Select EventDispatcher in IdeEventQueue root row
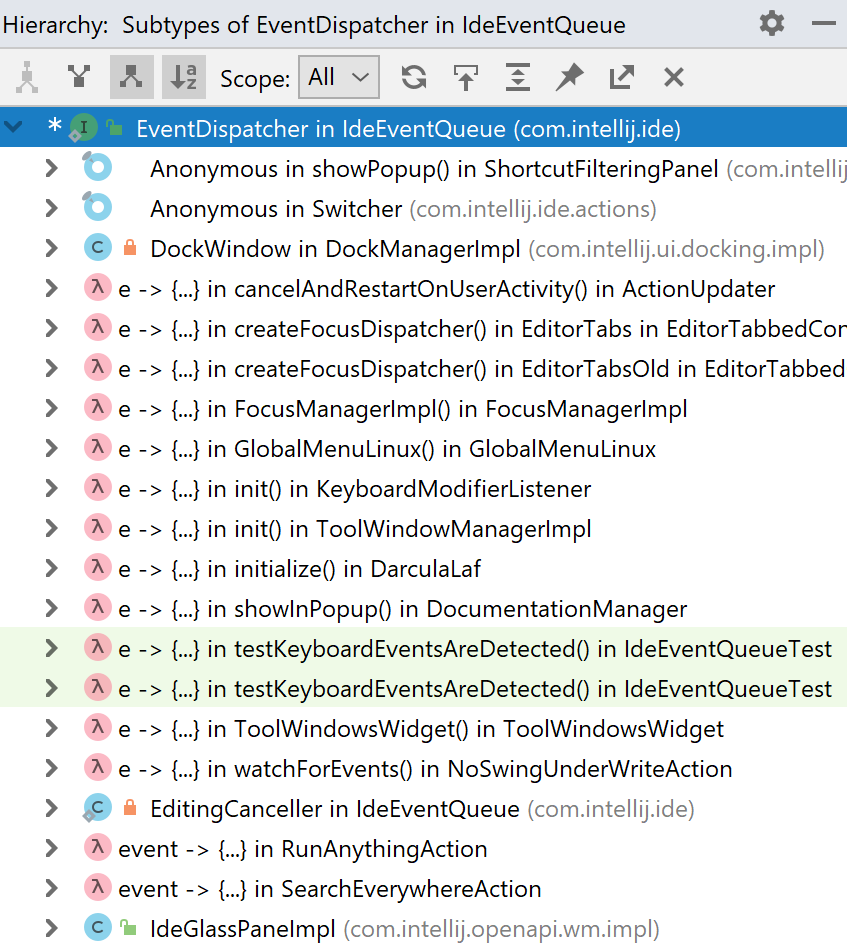The width and height of the screenshot is (847, 945). [x=423, y=128]
